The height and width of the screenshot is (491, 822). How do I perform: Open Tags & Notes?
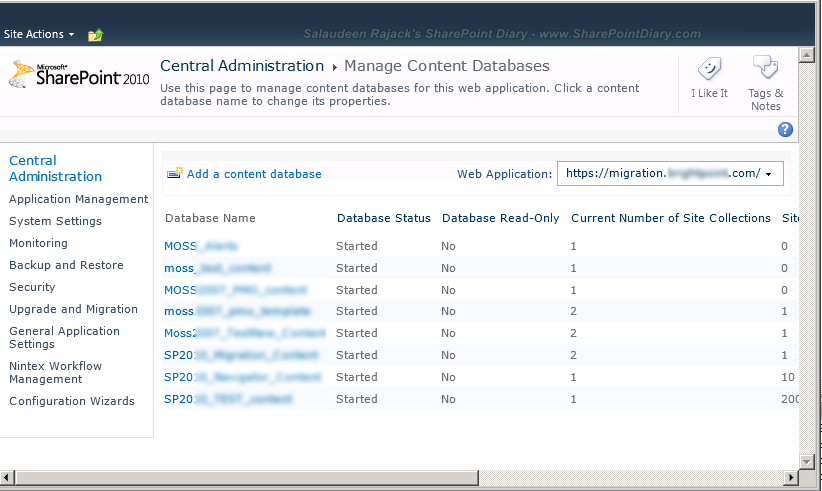(x=765, y=84)
